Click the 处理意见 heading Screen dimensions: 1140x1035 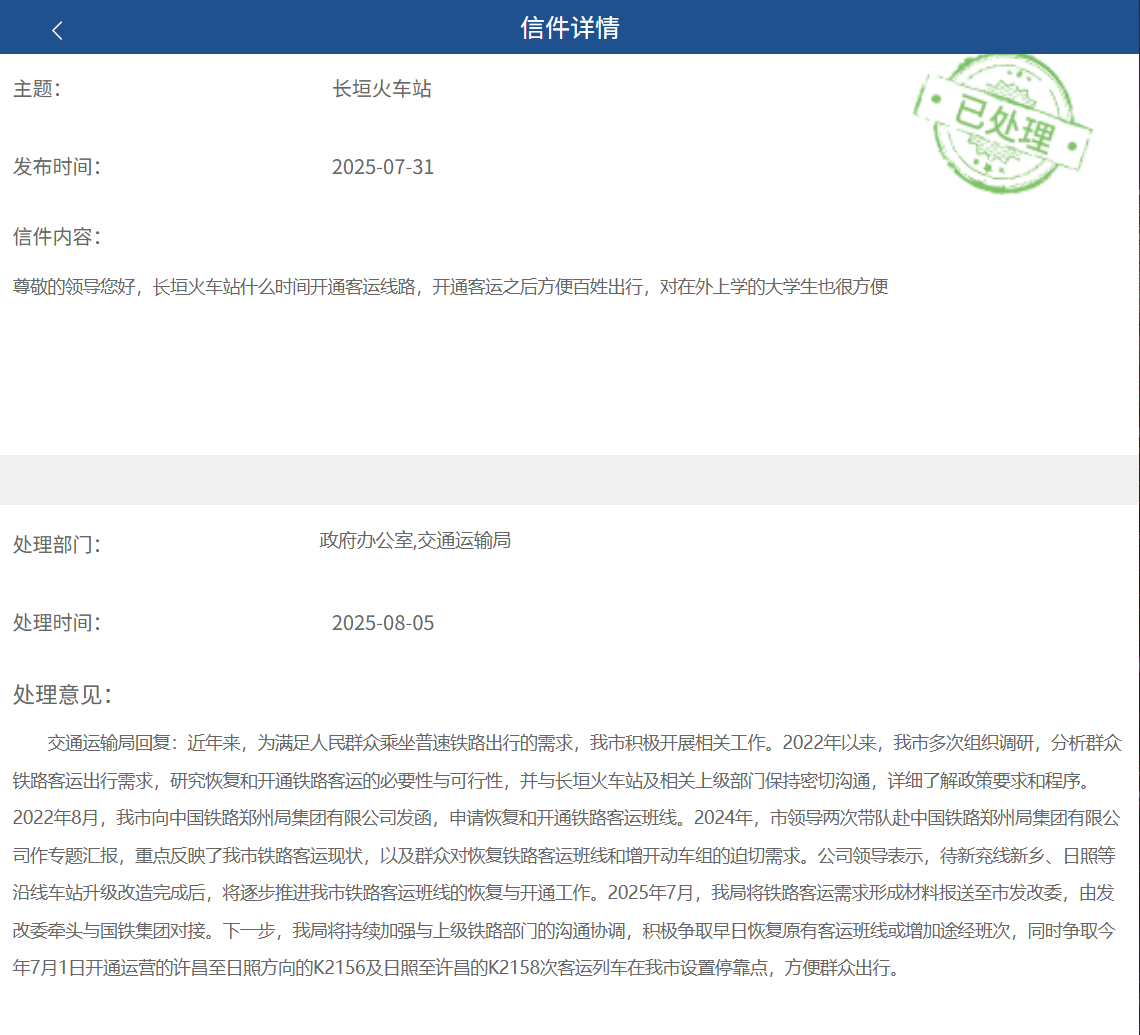[62, 695]
